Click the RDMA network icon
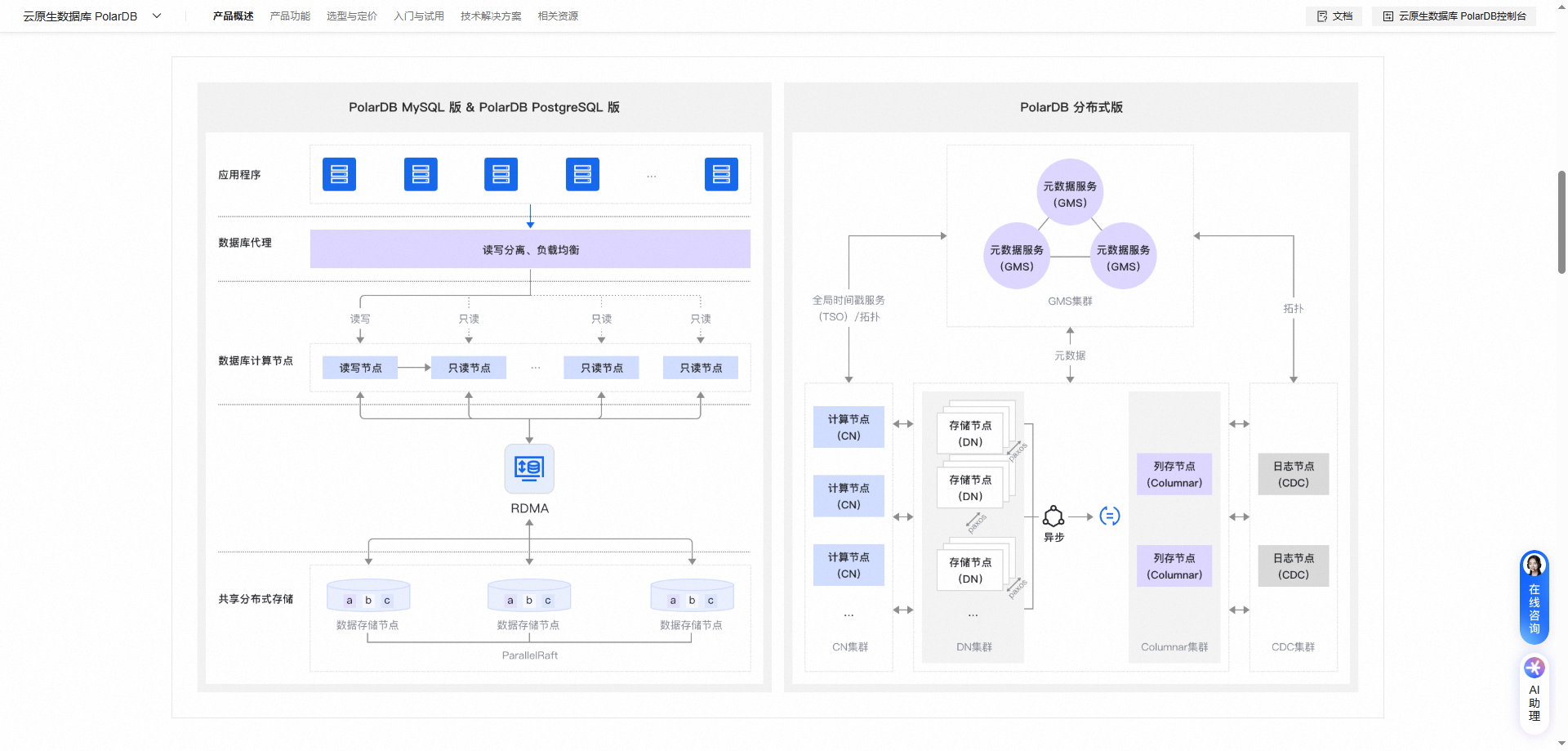Viewport: 1568px width, 751px height. pos(529,468)
